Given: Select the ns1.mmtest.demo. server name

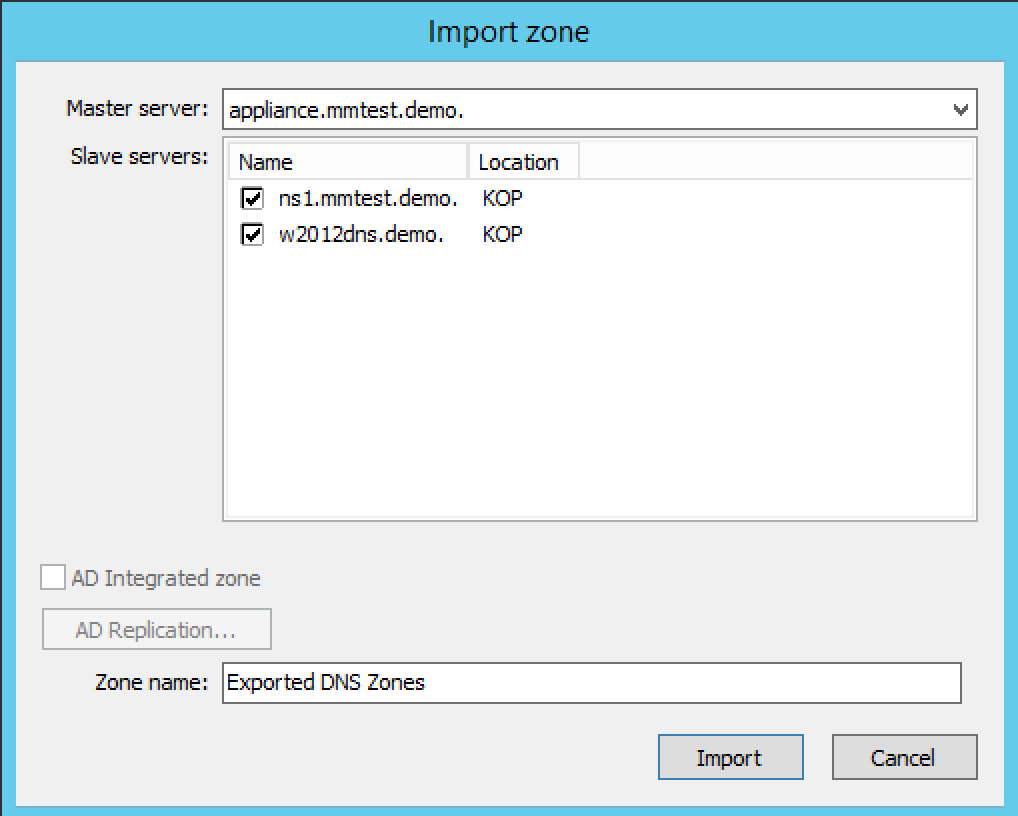Looking at the screenshot, I should (368, 198).
